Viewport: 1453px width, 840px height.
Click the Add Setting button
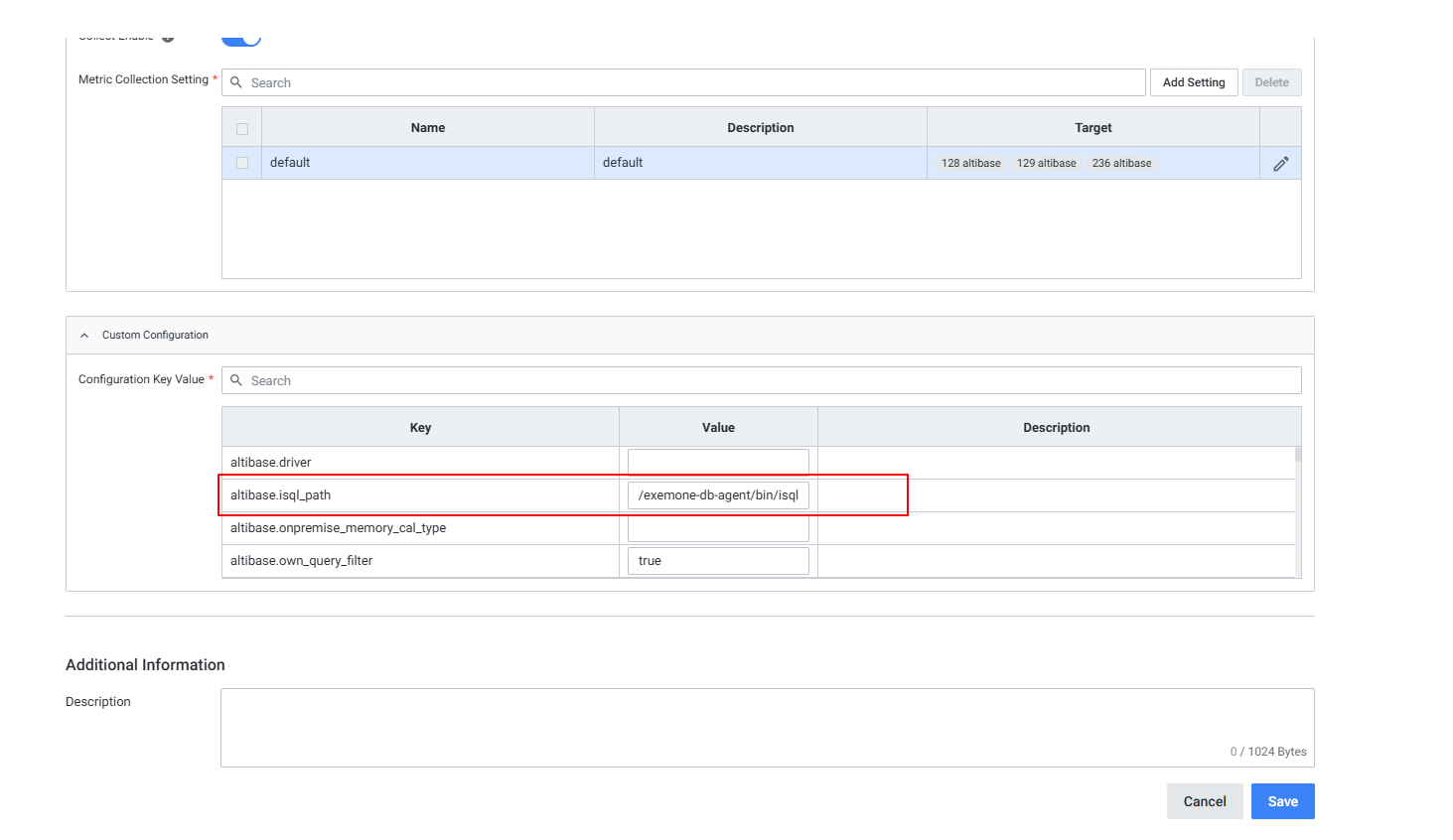point(1194,82)
